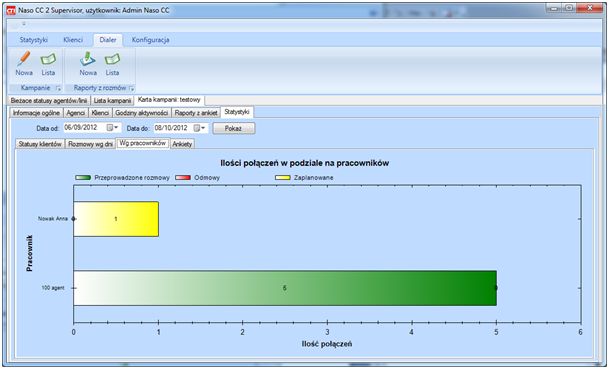Open the Raporty z ankiet tab
The image size is (609, 369).
(196, 113)
